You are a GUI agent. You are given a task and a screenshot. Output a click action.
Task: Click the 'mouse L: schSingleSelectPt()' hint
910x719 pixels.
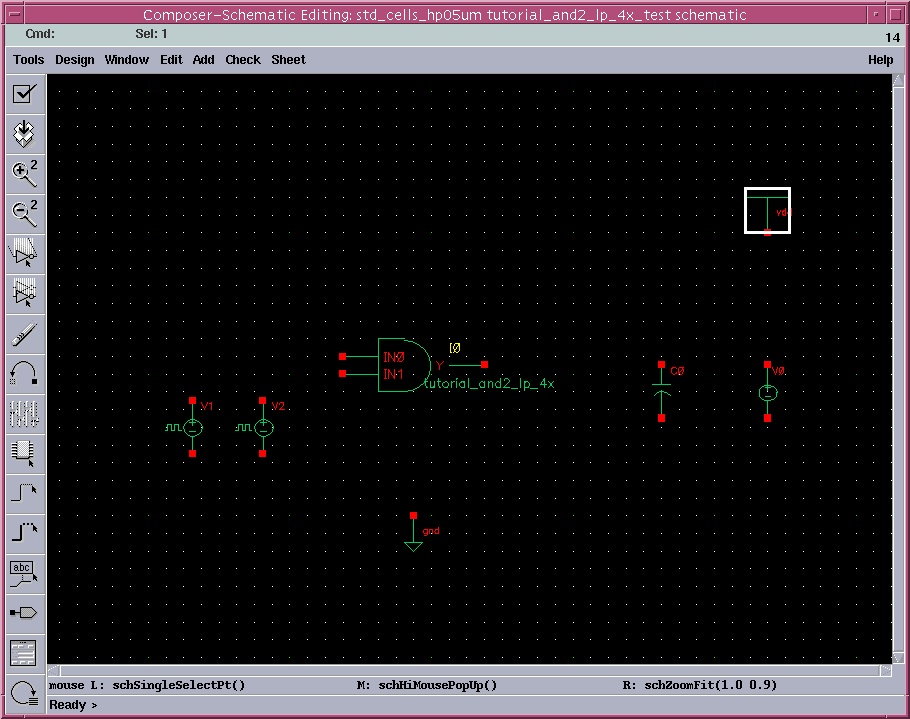pyautogui.click(x=147, y=685)
